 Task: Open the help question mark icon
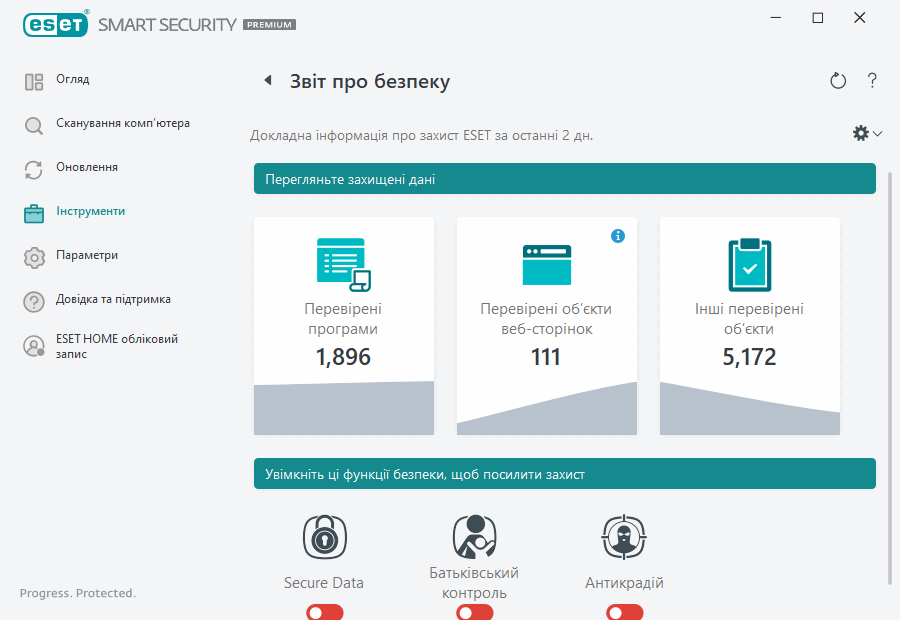[871, 80]
